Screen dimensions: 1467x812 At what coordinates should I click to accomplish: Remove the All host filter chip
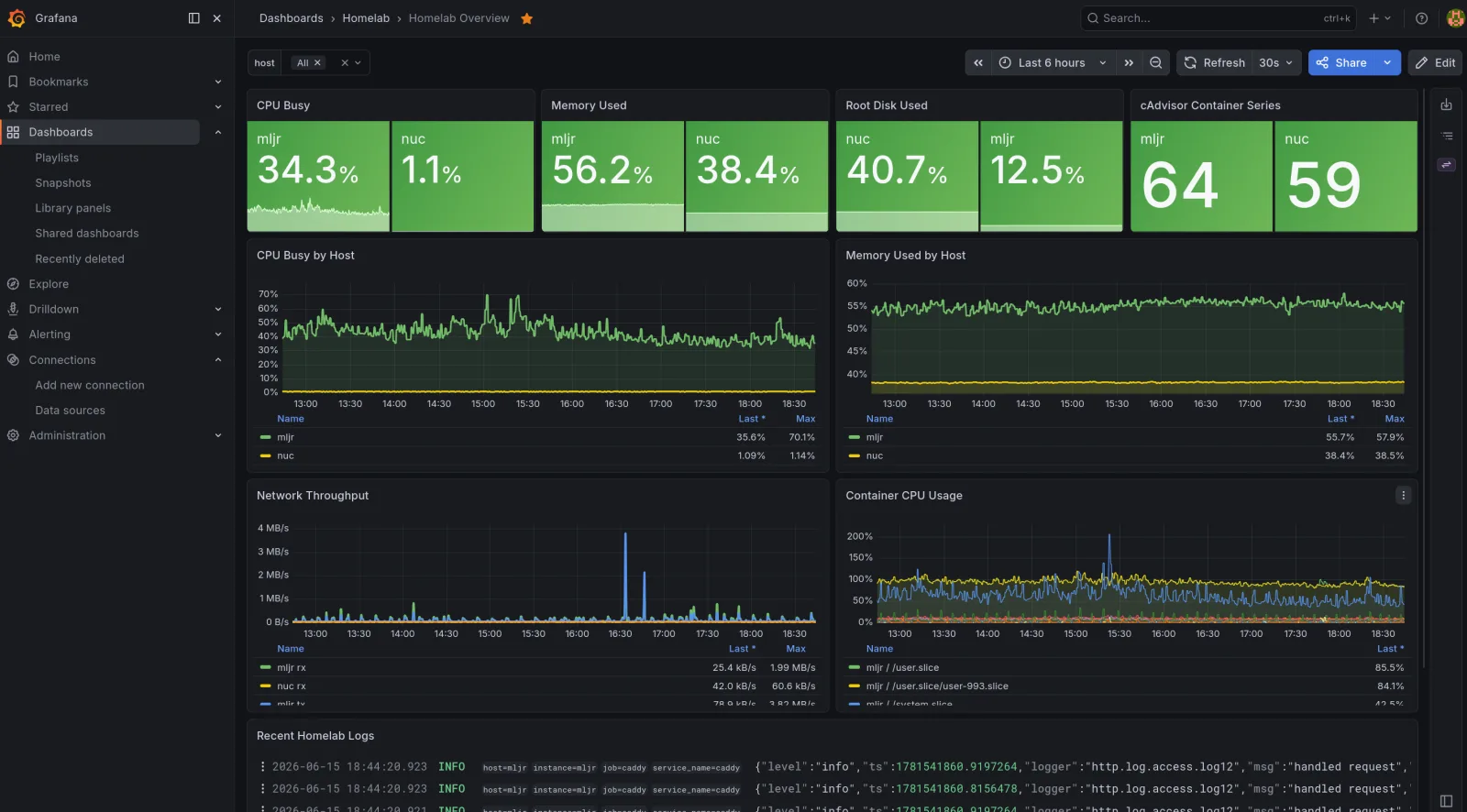[318, 63]
